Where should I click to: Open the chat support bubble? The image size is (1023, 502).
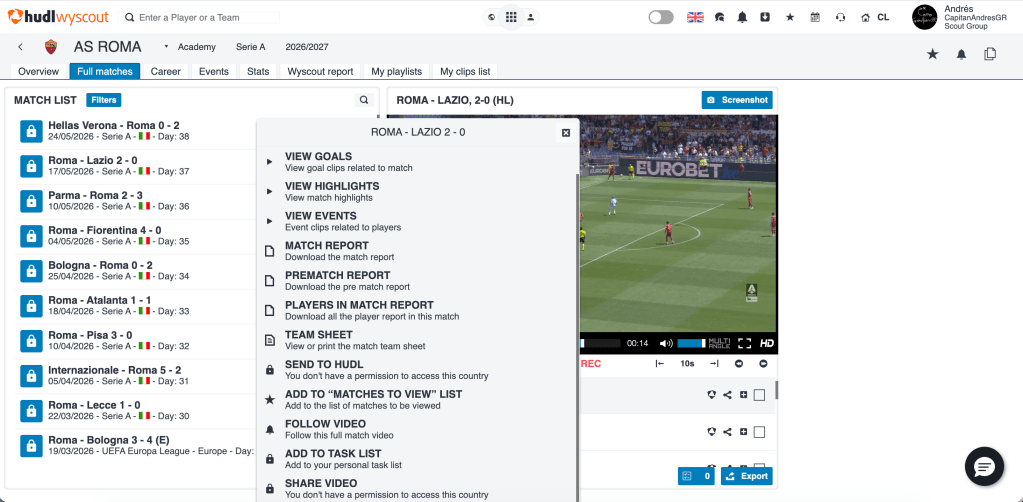984,467
